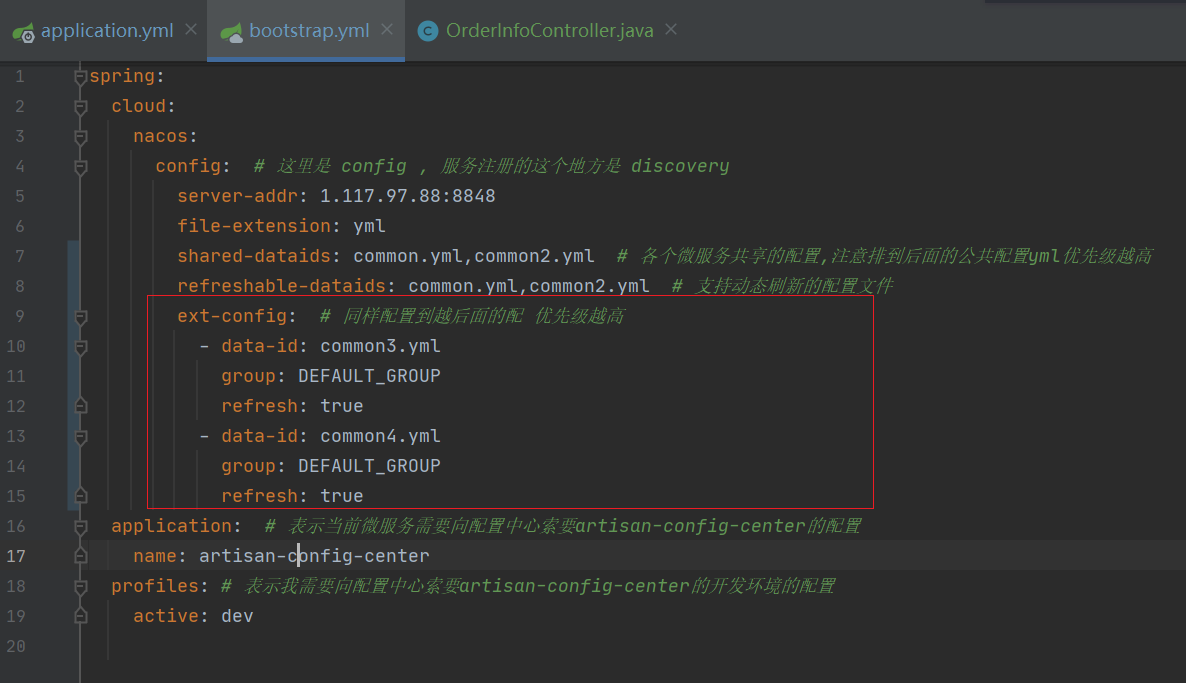This screenshot has height=683, width=1186.
Task: Click fold end marker on line 17
Action: pyautogui.click(x=80, y=556)
